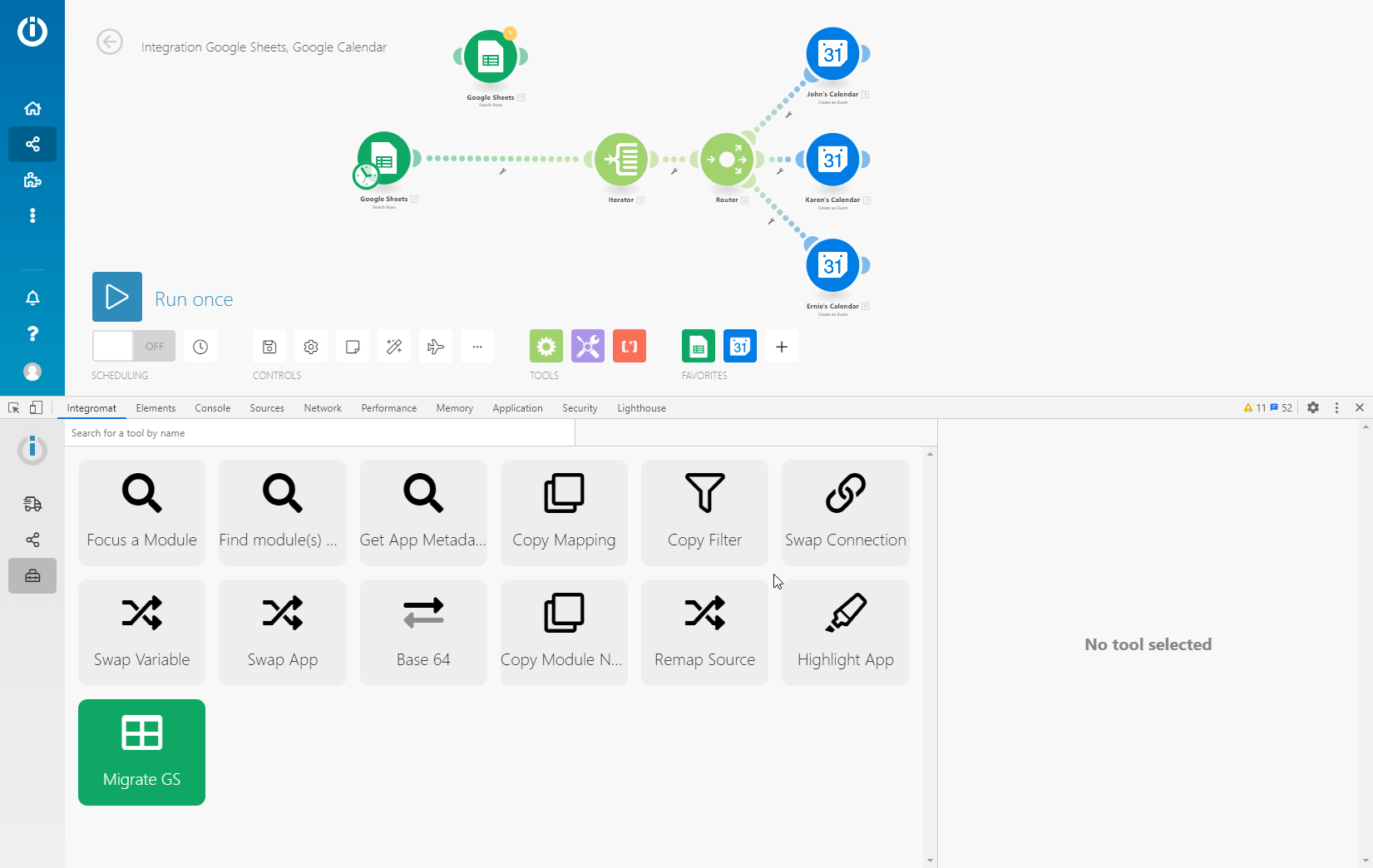The image size is (1373, 868).
Task: Click the auto-align magic wand control
Action: click(394, 346)
